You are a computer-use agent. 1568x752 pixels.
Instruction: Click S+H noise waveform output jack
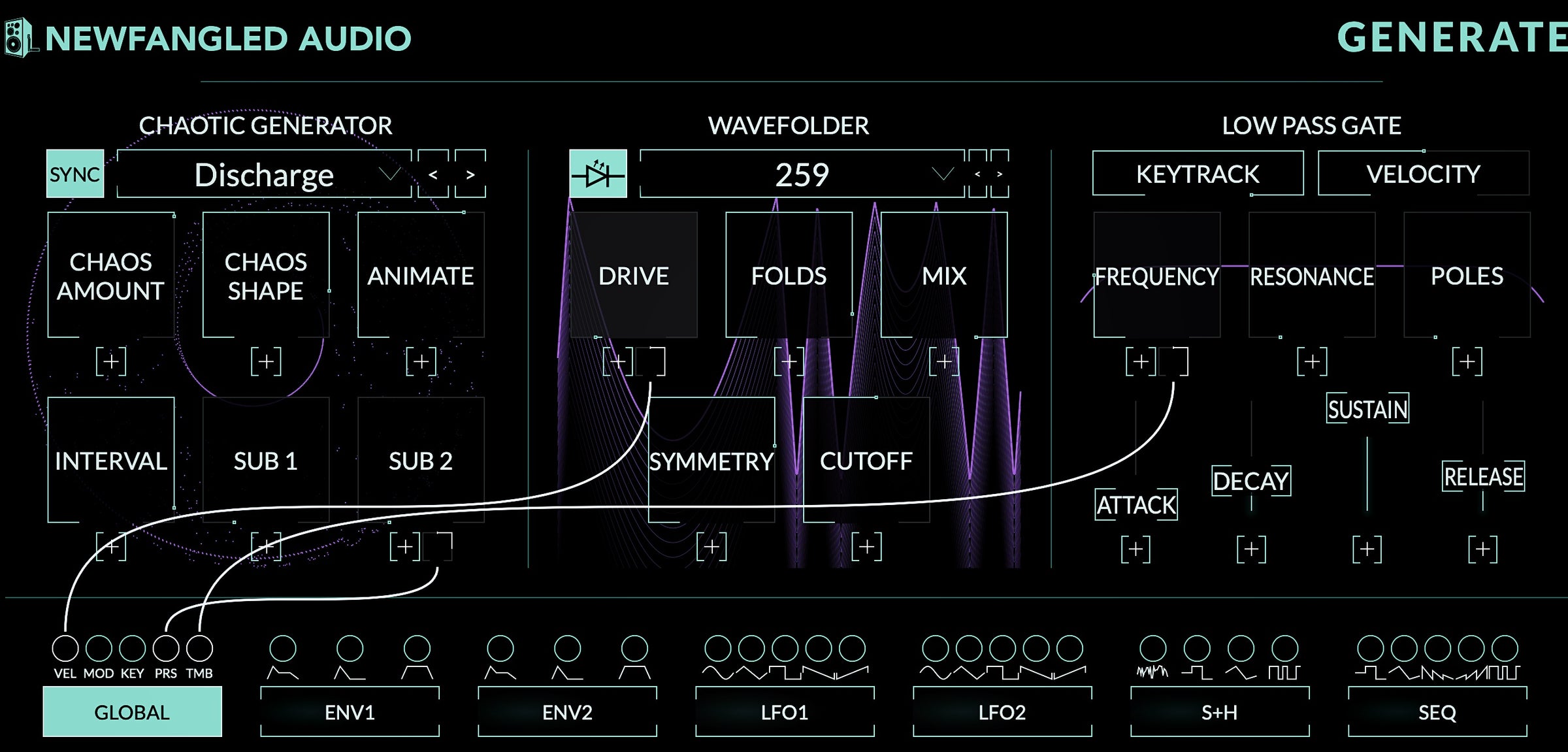click(x=1152, y=648)
